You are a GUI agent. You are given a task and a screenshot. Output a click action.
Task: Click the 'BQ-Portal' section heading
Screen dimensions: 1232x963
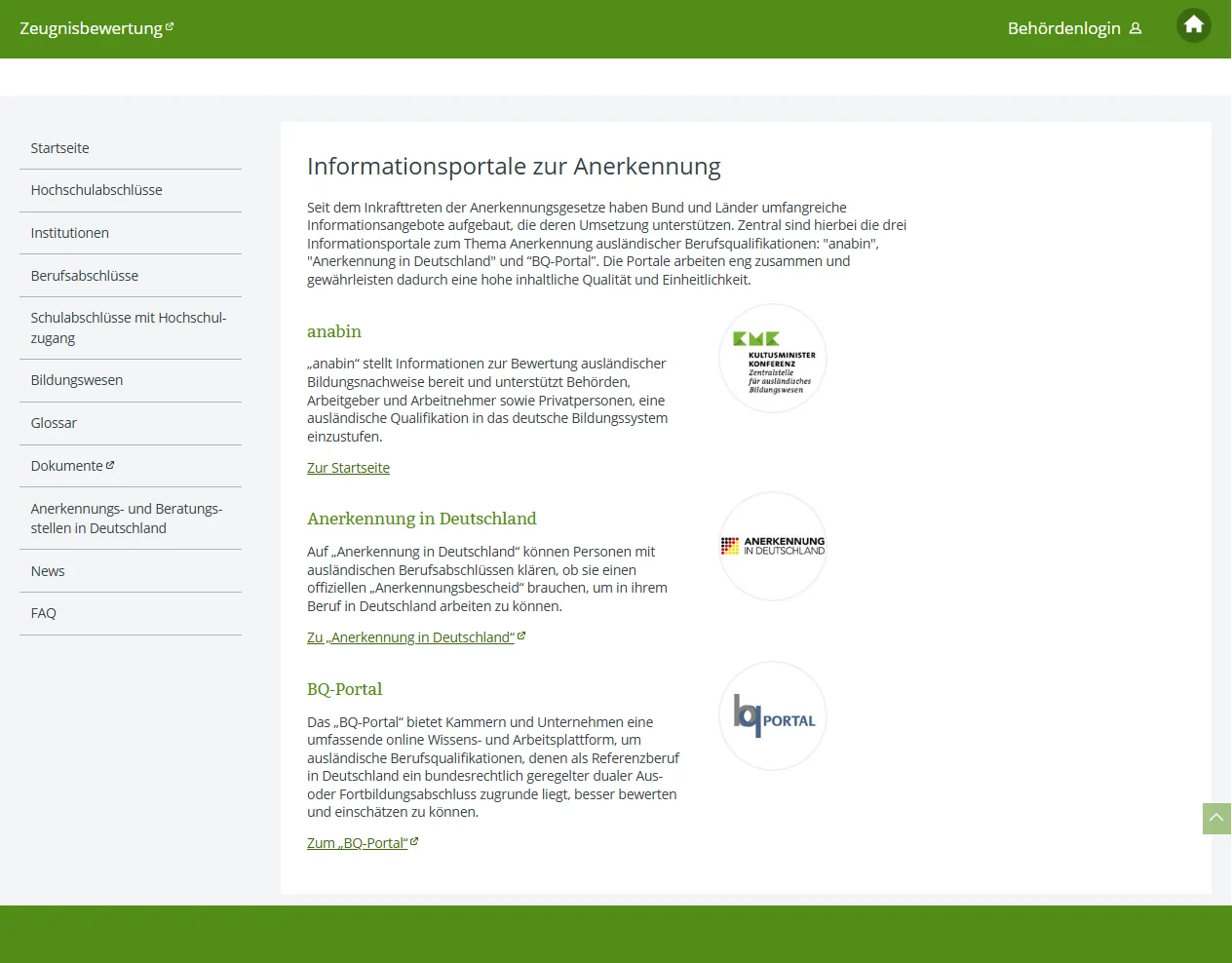344,689
